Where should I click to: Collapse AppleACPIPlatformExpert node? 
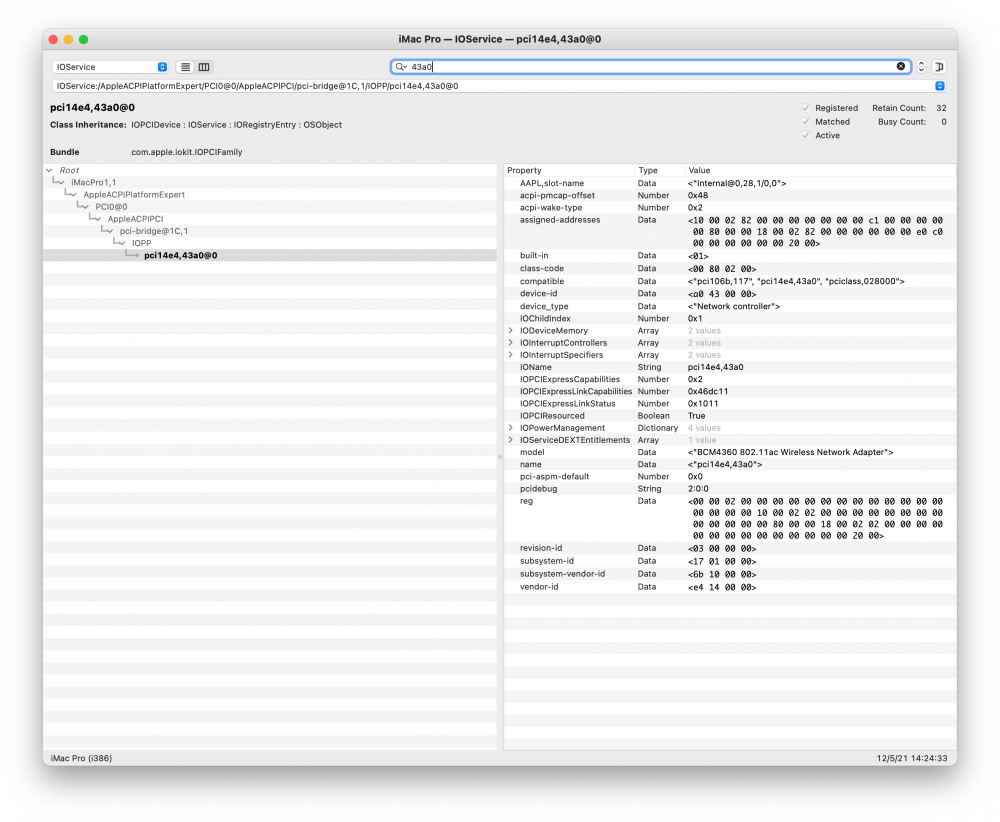pyautogui.click(x=73, y=194)
